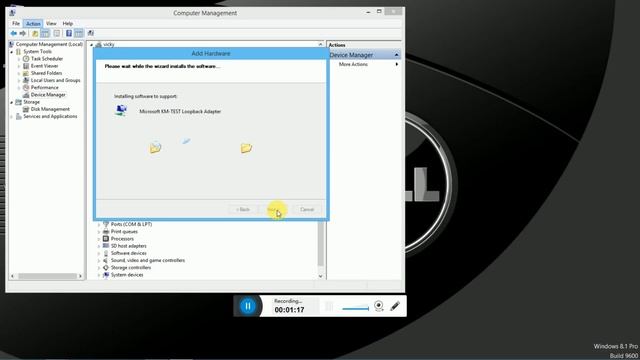Collapse the vicky computer node
Screen dimensions: 640x360
[91, 44]
